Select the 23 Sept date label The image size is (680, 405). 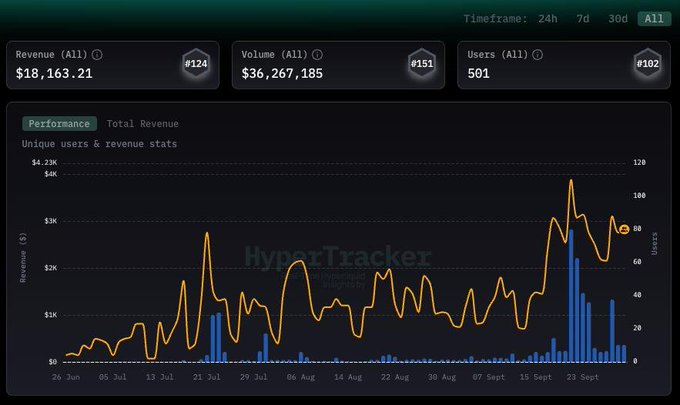582,377
